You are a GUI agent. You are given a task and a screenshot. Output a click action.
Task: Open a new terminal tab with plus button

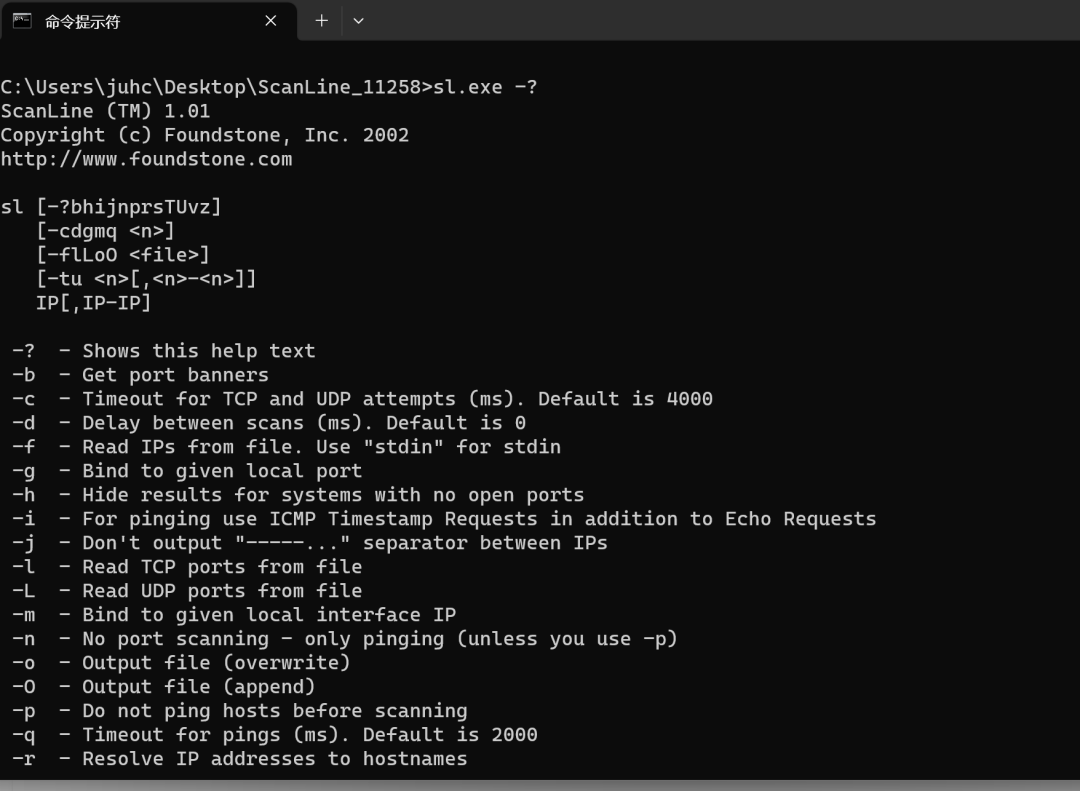click(321, 21)
